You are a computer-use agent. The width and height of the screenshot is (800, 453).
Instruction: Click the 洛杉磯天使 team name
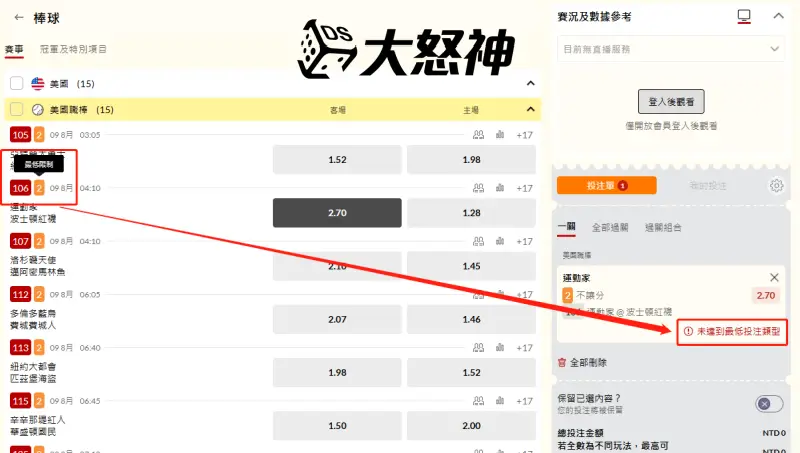coord(33,260)
